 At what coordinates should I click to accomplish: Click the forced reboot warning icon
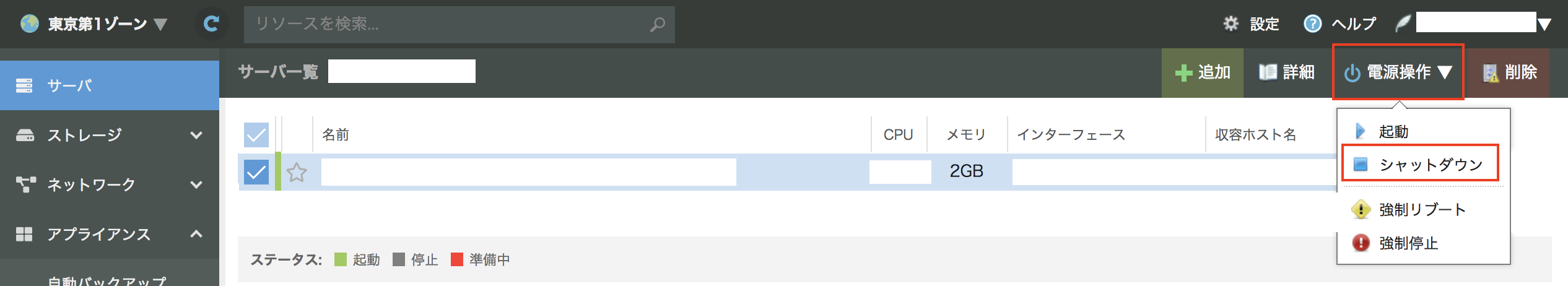point(1361,210)
